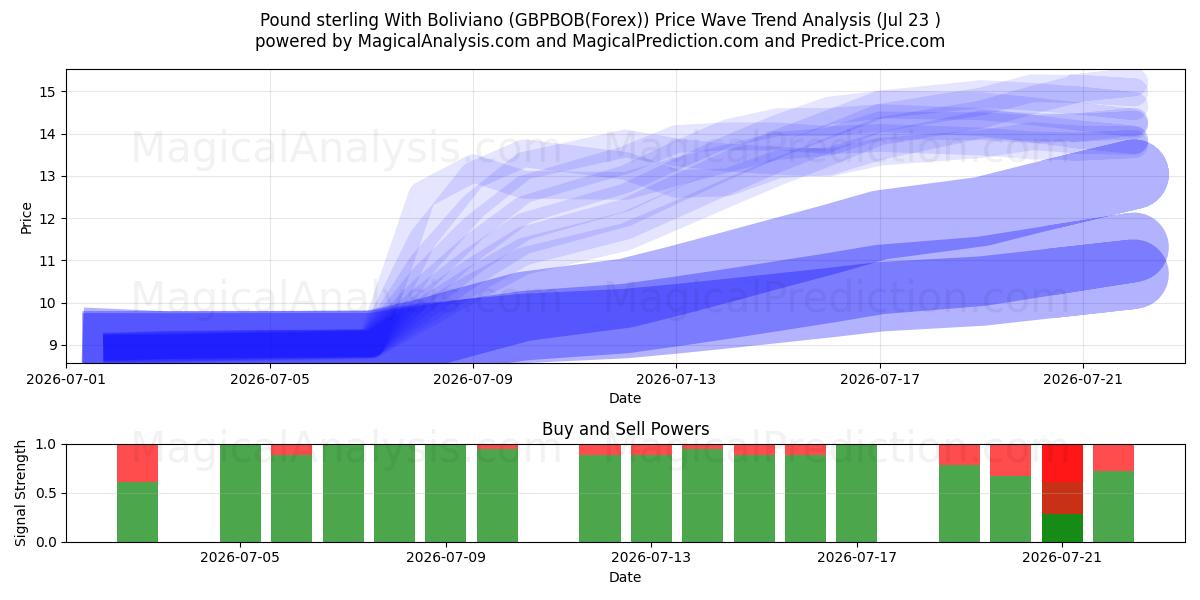The image size is (1200, 600).
Task: Click the price chart date tick '2026-07-09'
Action: pos(473,379)
